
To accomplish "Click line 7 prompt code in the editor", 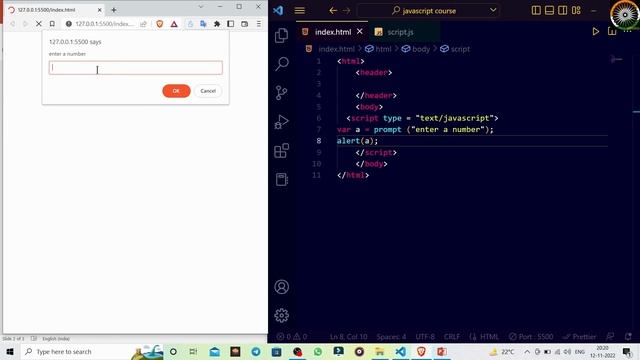I will pyautogui.click(x=415, y=129).
